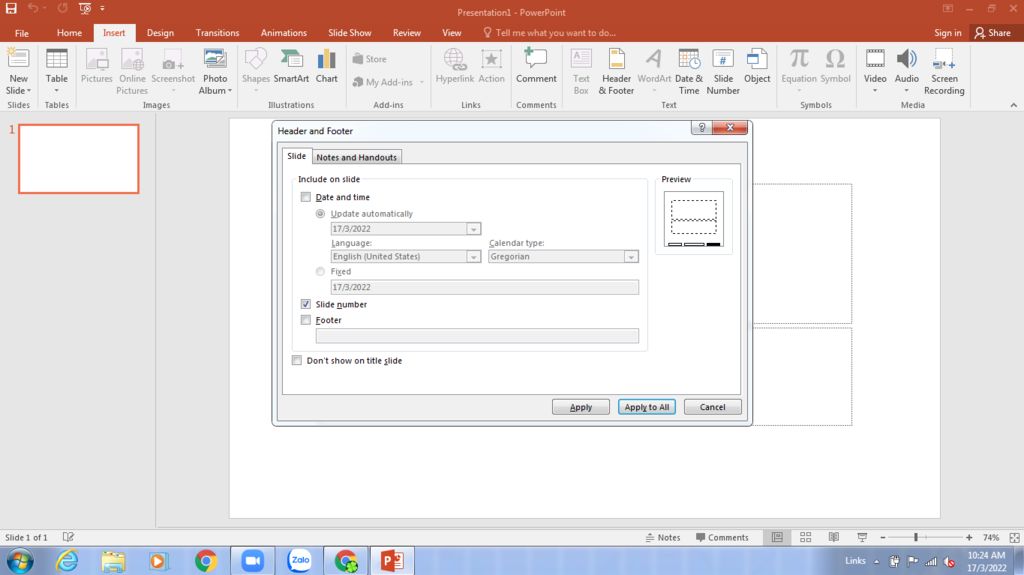Fit slide to current window
This screenshot has width=1024, height=575.
pos(1014,537)
